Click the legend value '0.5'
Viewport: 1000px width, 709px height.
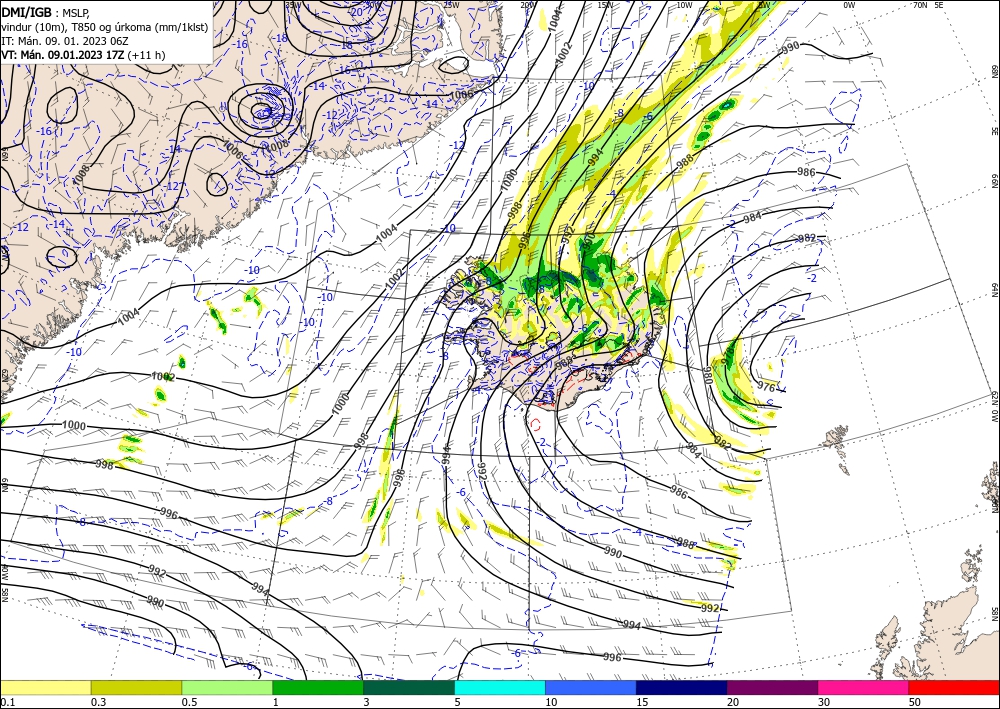[189, 702]
